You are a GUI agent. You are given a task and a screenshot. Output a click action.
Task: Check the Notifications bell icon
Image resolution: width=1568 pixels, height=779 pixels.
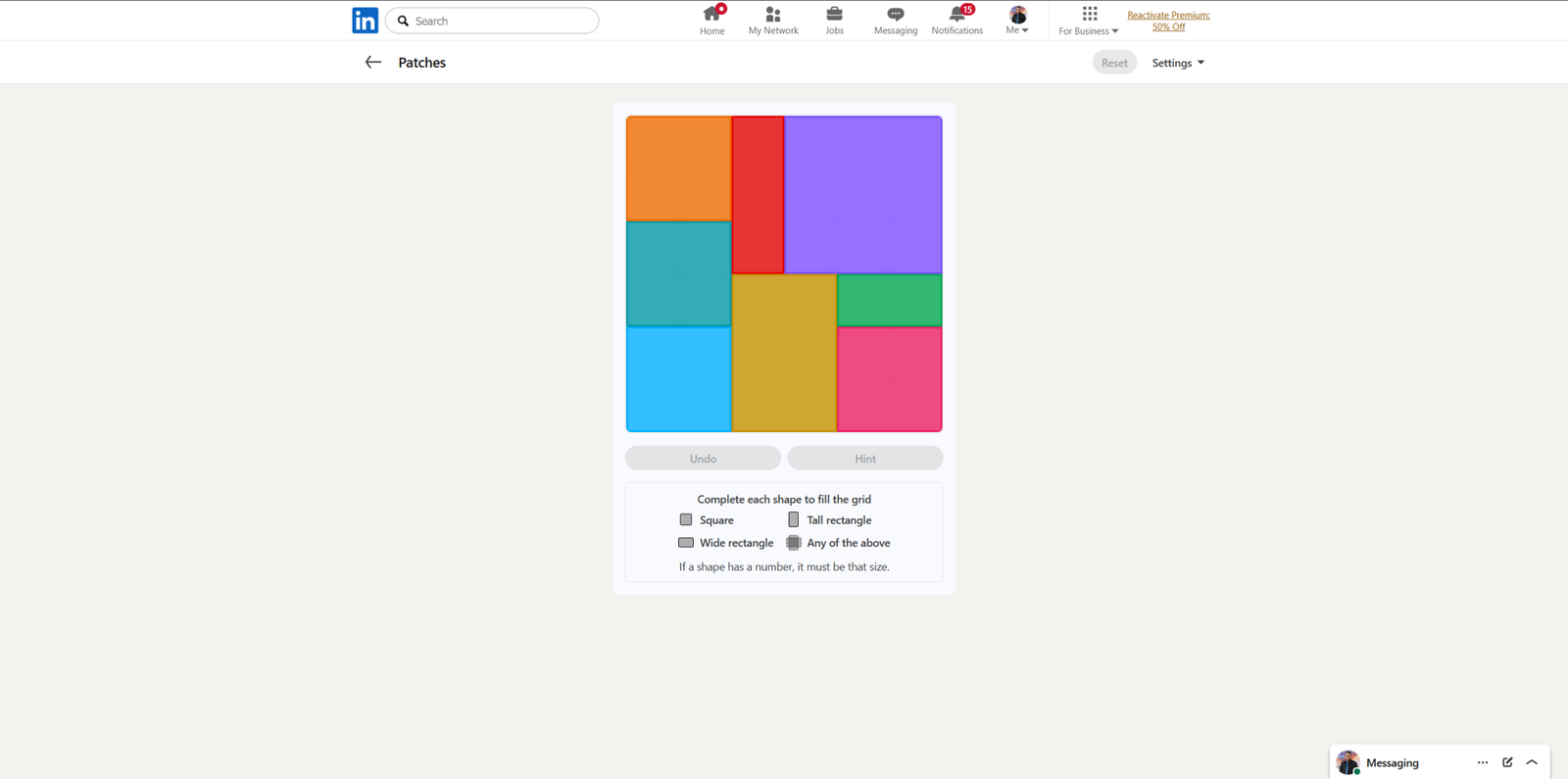point(956,20)
